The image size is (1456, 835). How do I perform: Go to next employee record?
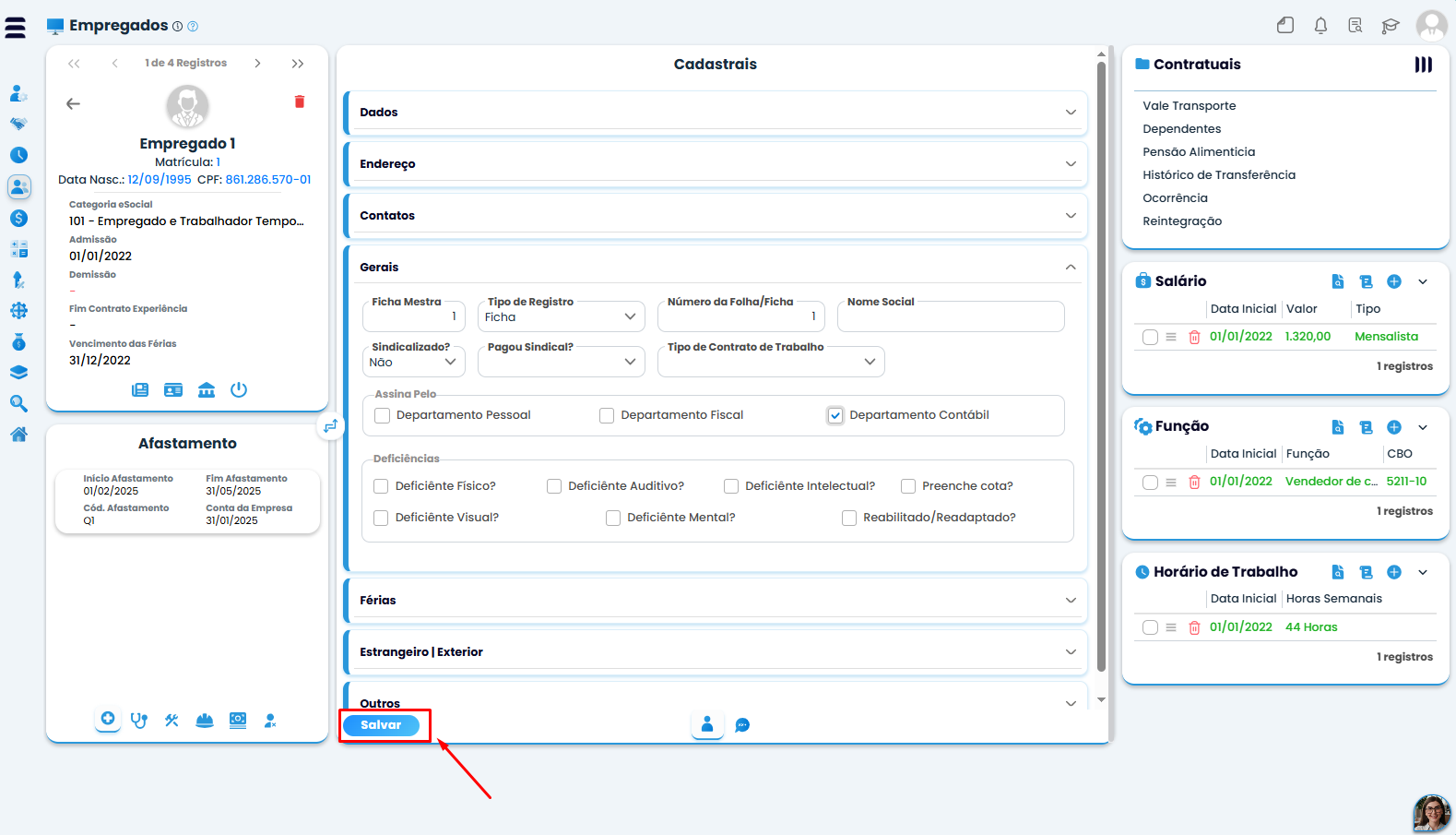tap(257, 64)
